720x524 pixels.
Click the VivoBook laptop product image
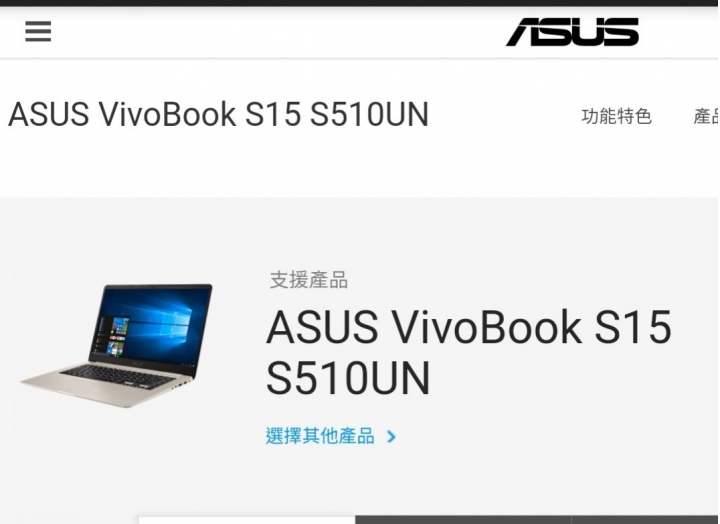point(117,345)
